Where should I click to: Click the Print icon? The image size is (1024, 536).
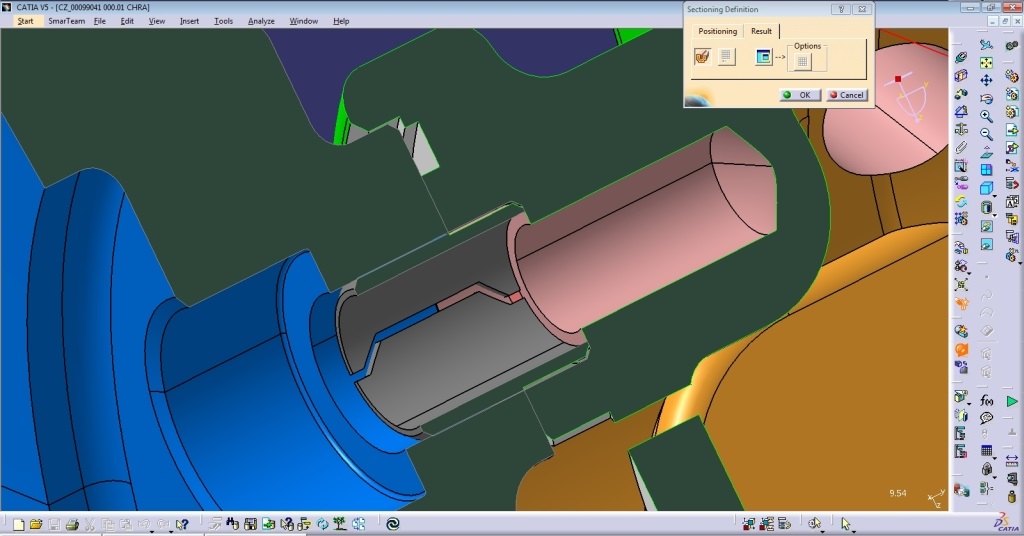[x=72, y=524]
